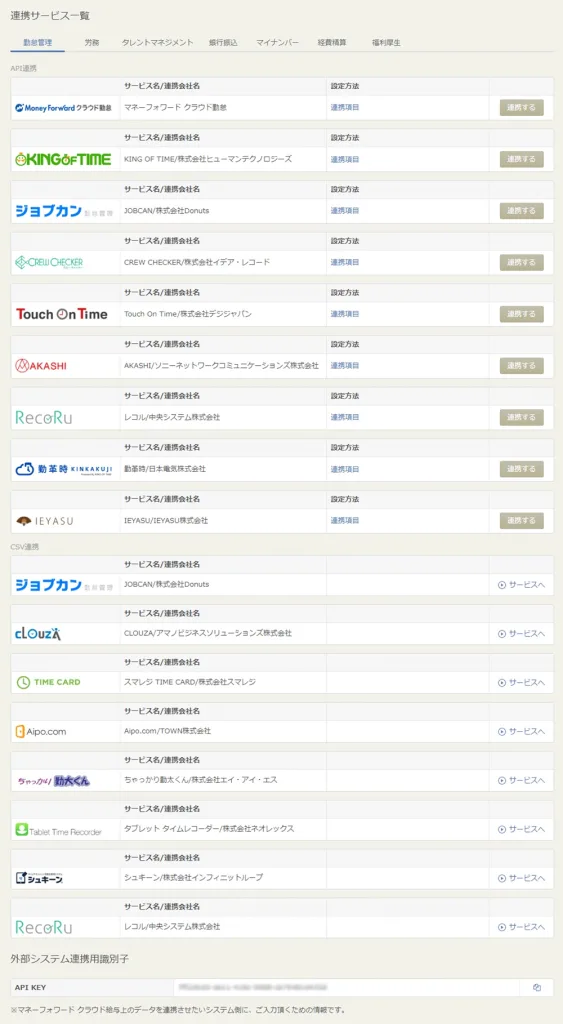Viewport: 563px width, 1024px height.
Task: Click the AKASHI logo
Action: 40,366
